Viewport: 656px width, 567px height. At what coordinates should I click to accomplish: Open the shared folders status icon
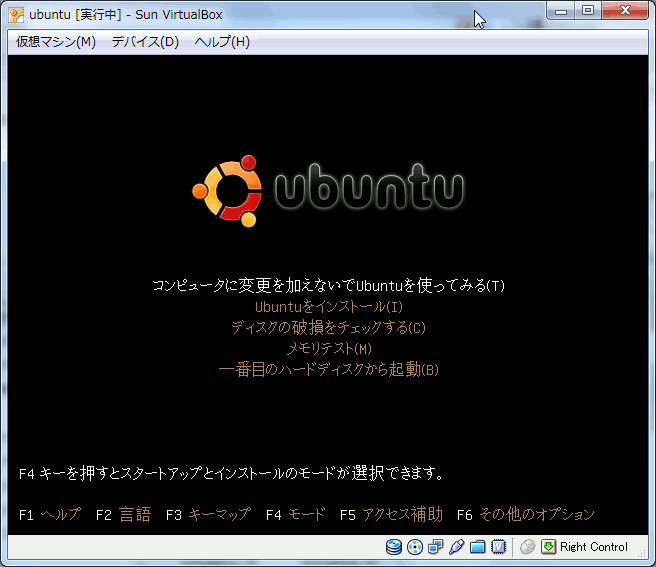[x=477, y=547]
